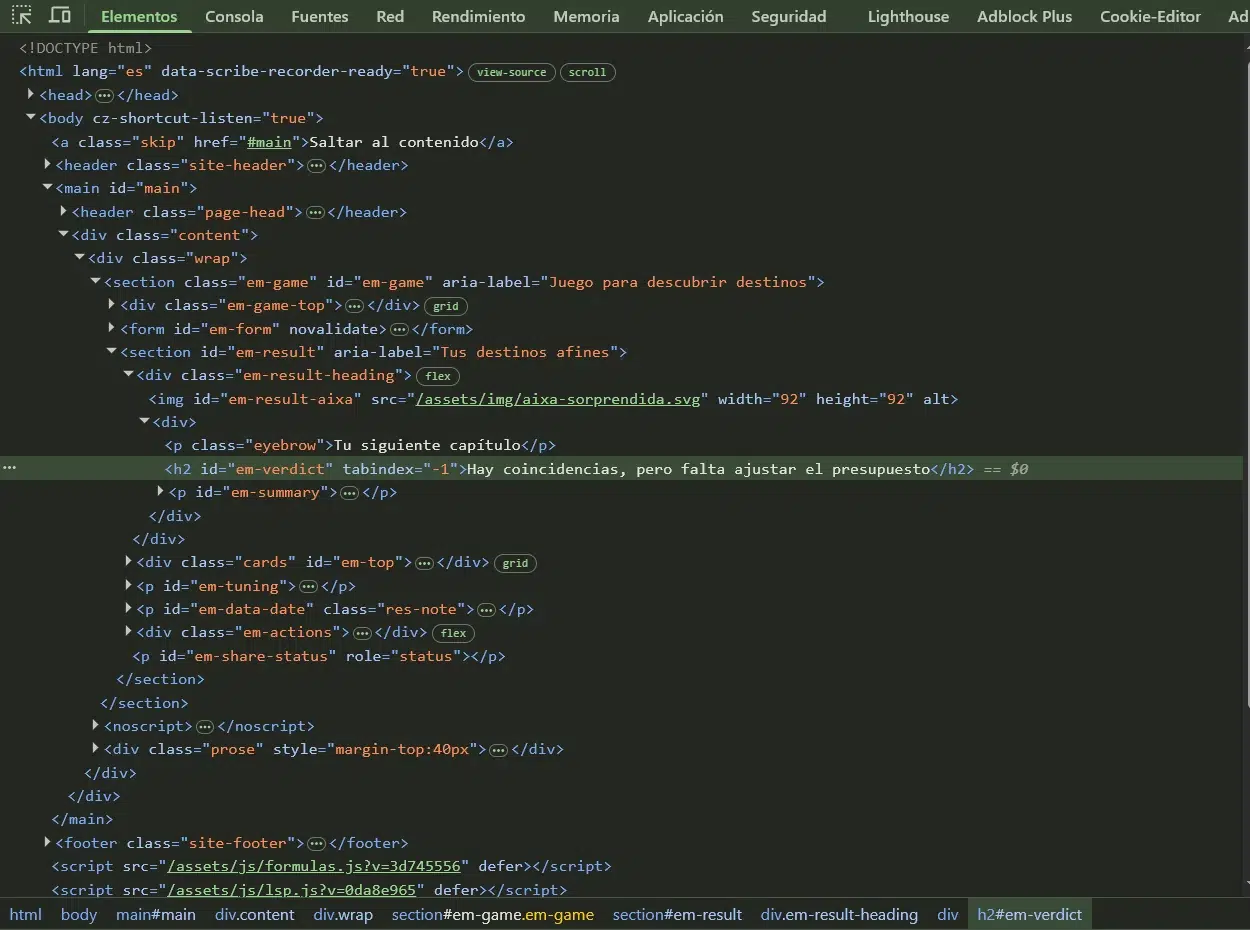
Task: Open the Elementos tab
Action: click(x=139, y=16)
